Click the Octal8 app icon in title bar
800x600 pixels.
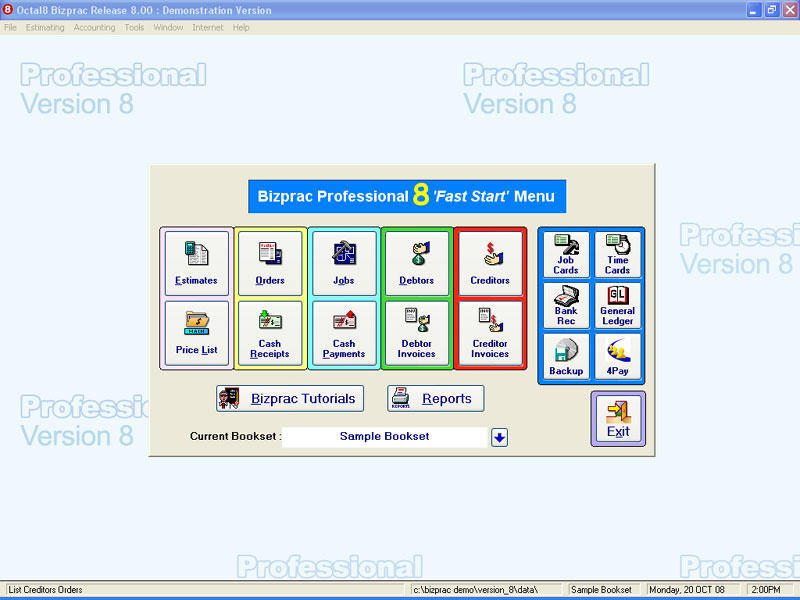pos(8,10)
